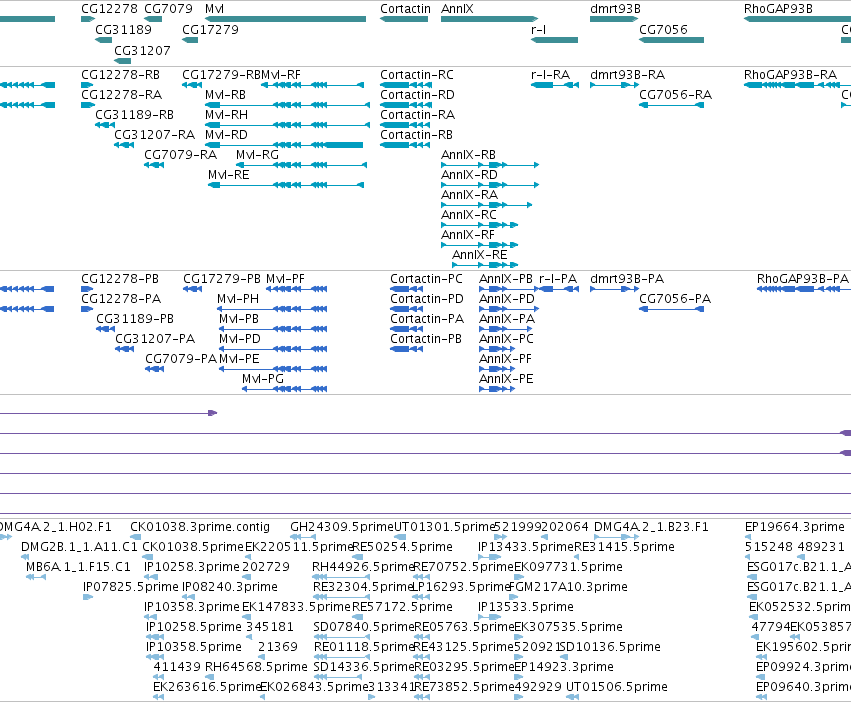
Task: Click the Mvl-RE transcript label
Action: [x=228, y=175]
